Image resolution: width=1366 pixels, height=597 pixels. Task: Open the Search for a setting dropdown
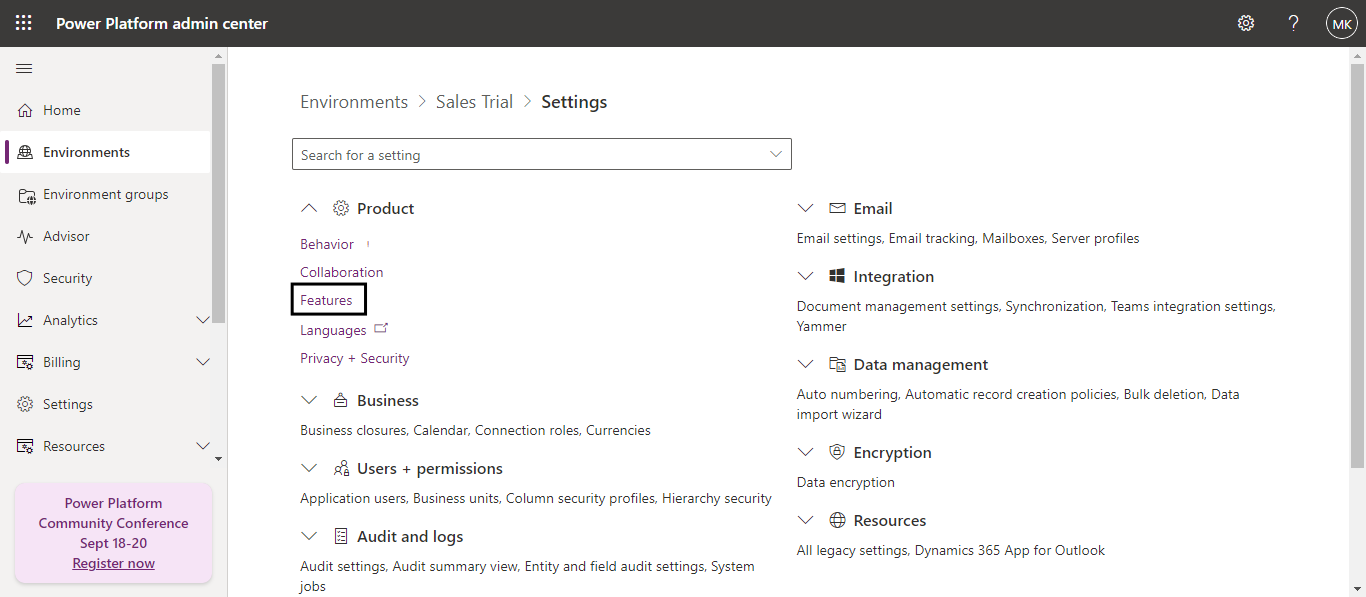[x=776, y=154]
